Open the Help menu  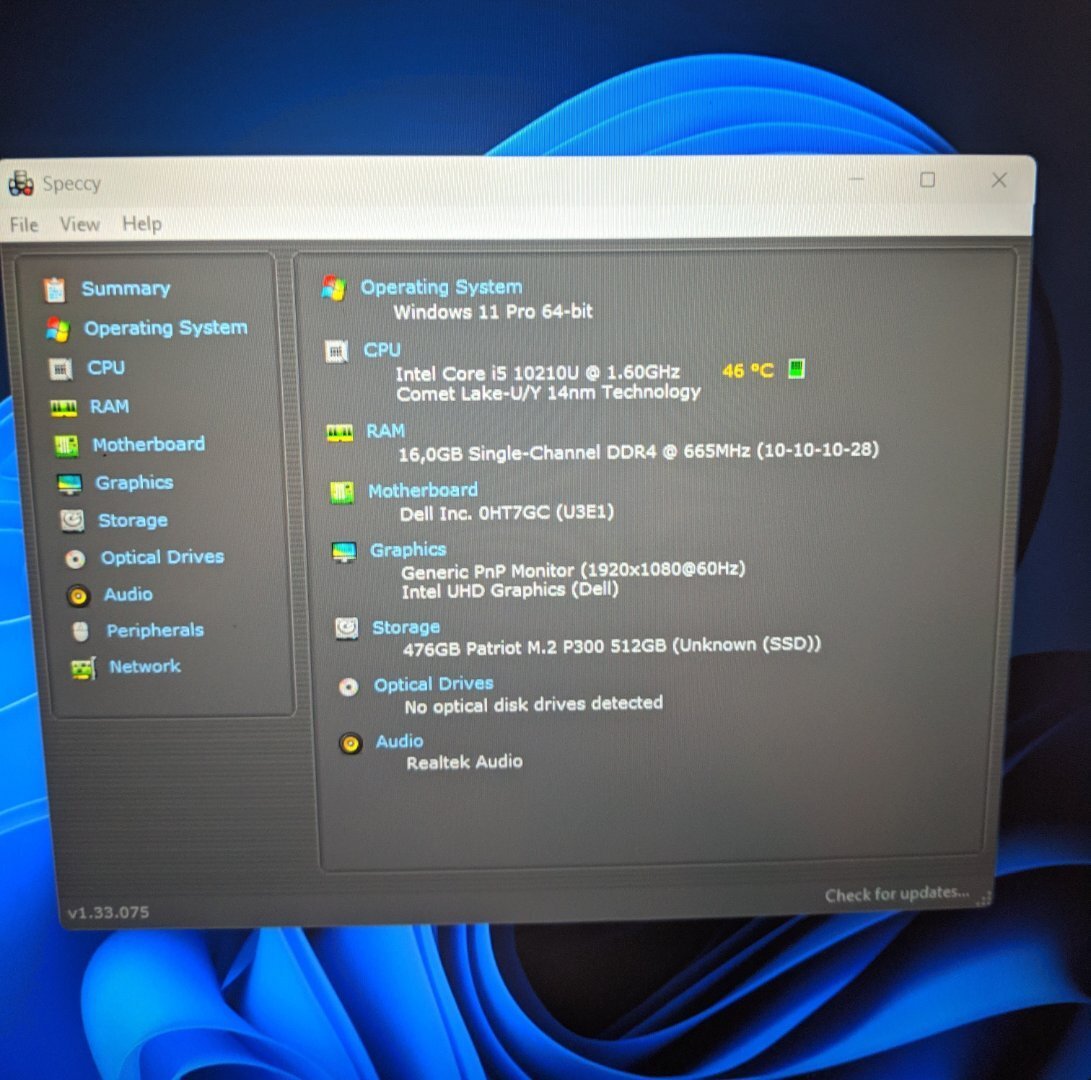coord(142,223)
